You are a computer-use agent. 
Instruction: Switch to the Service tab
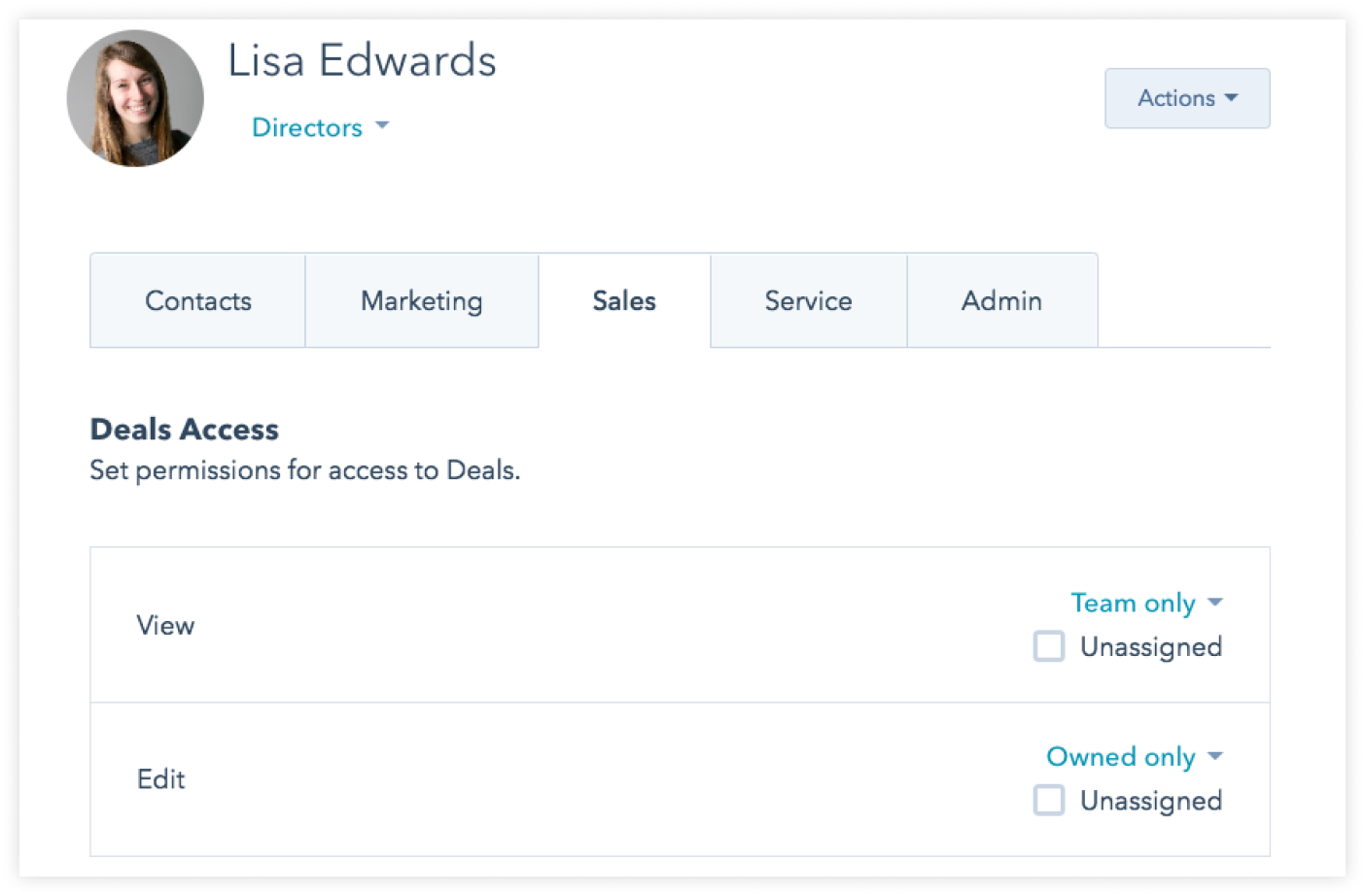(808, 300)
